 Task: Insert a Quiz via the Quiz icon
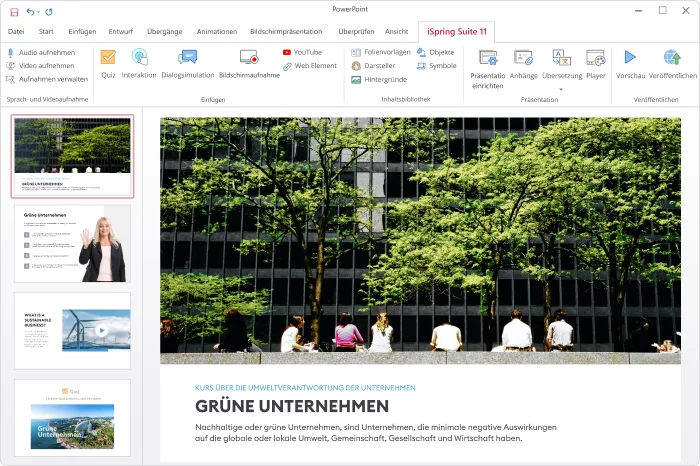coord(108,57)
